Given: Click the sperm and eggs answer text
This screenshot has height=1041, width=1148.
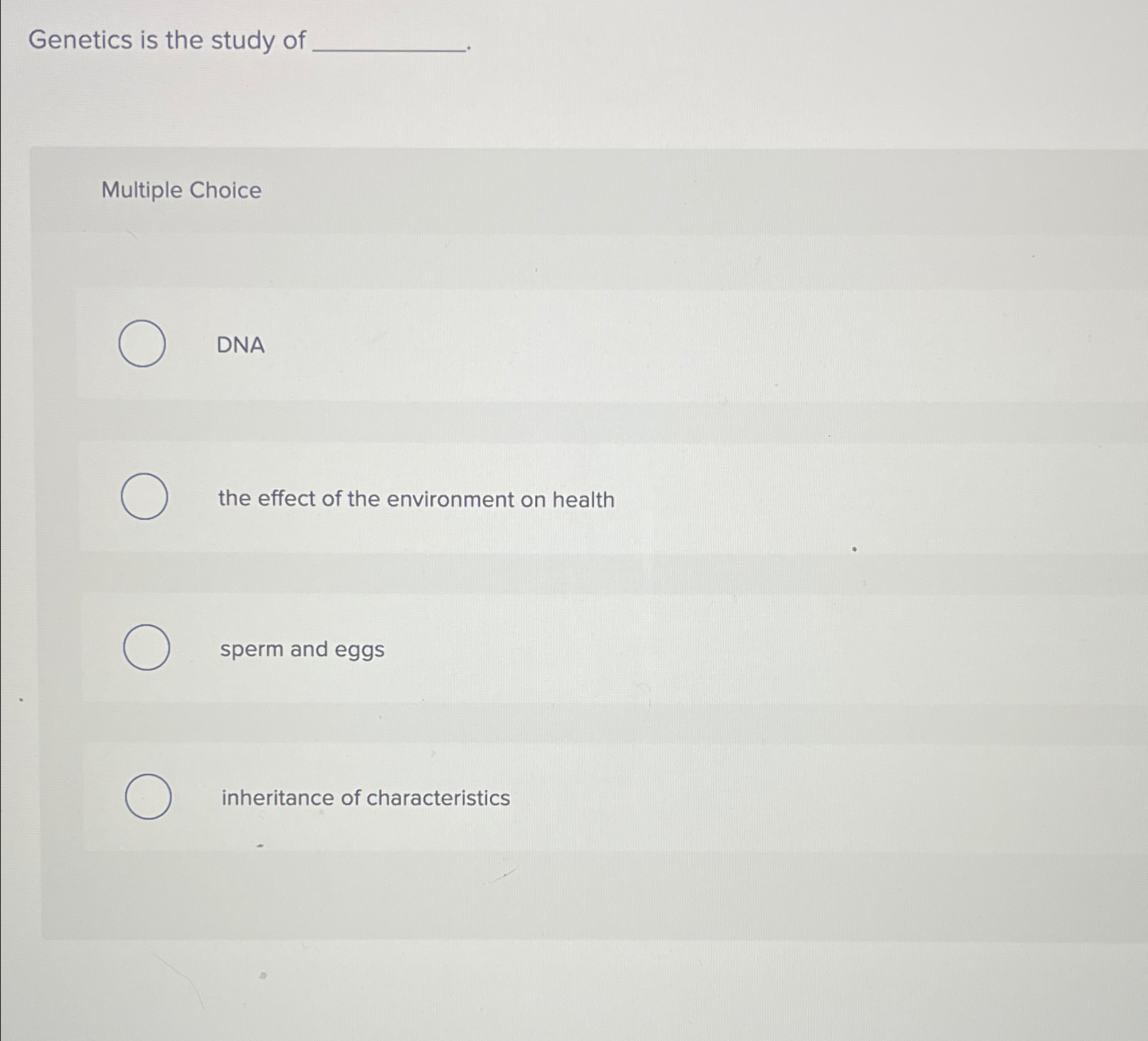Looking at the screenshot, I should tap(302, 650).
